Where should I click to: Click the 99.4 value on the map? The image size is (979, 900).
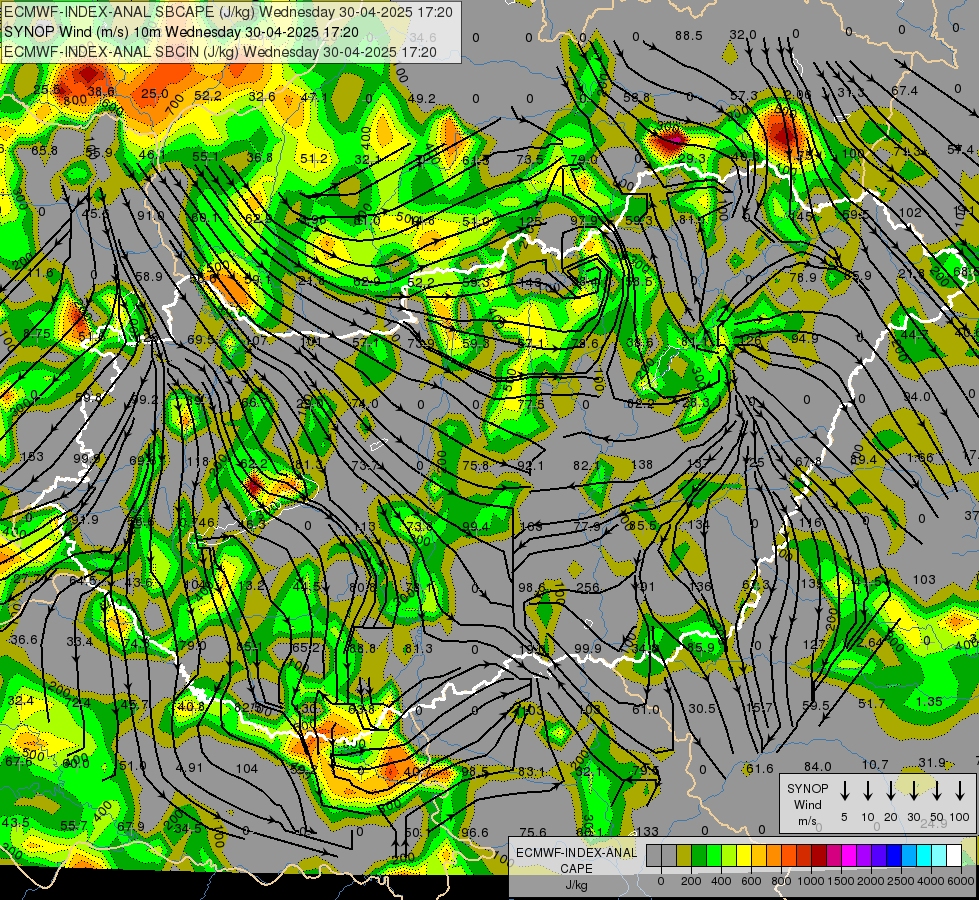coord(476,527)
